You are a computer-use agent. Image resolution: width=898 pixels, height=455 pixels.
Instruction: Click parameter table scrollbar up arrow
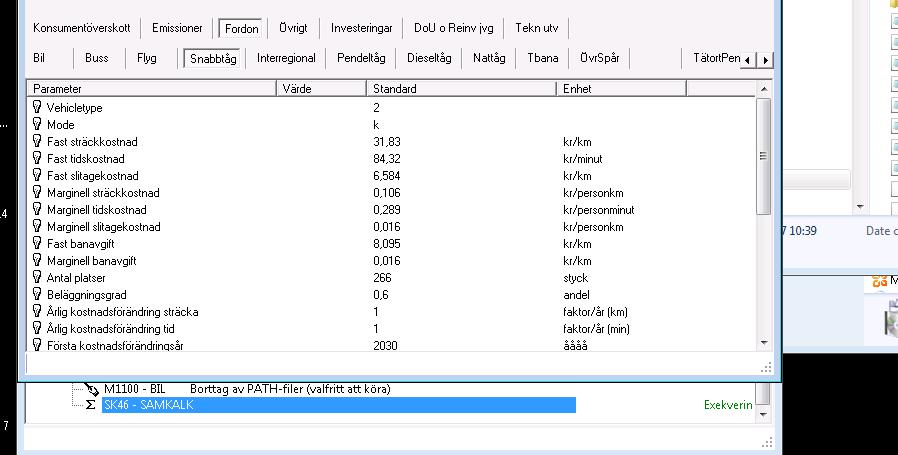(x=763, y=89)
